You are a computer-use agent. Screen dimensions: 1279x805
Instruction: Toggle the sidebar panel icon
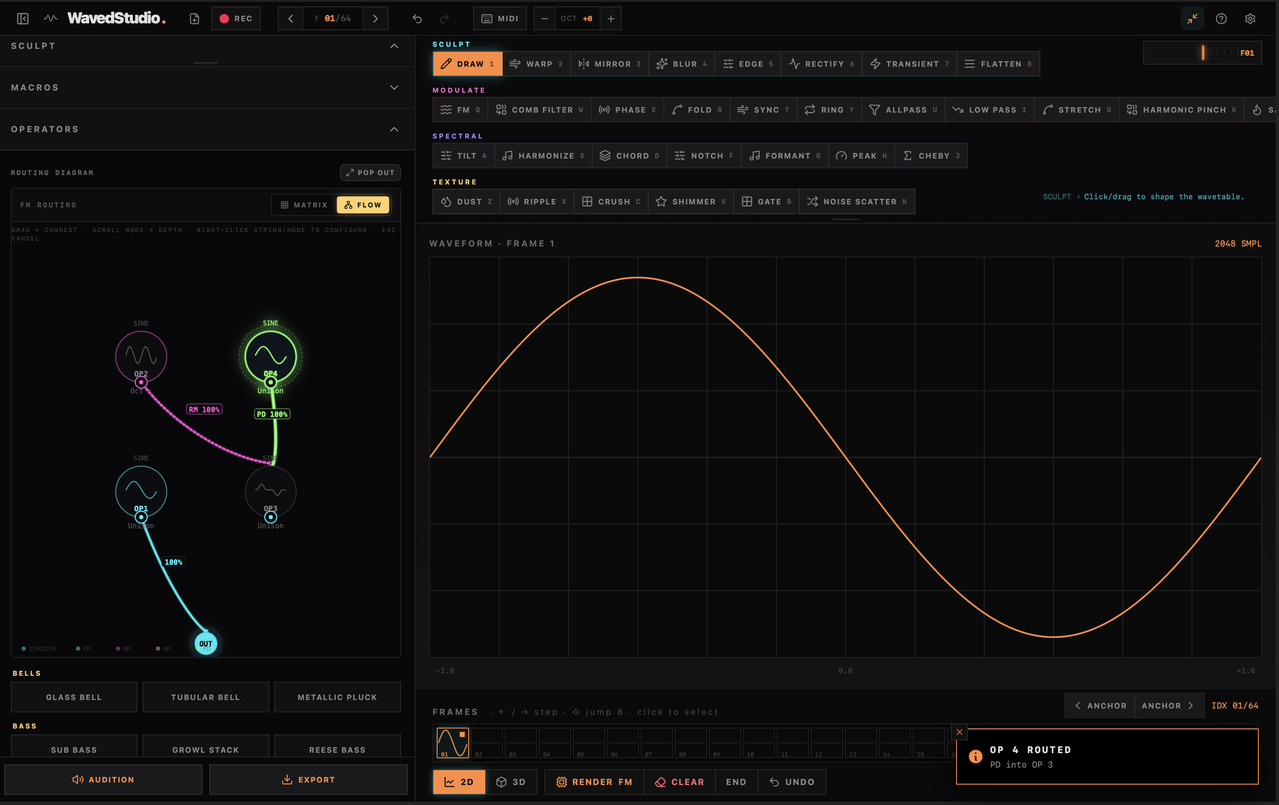[23, 18]
